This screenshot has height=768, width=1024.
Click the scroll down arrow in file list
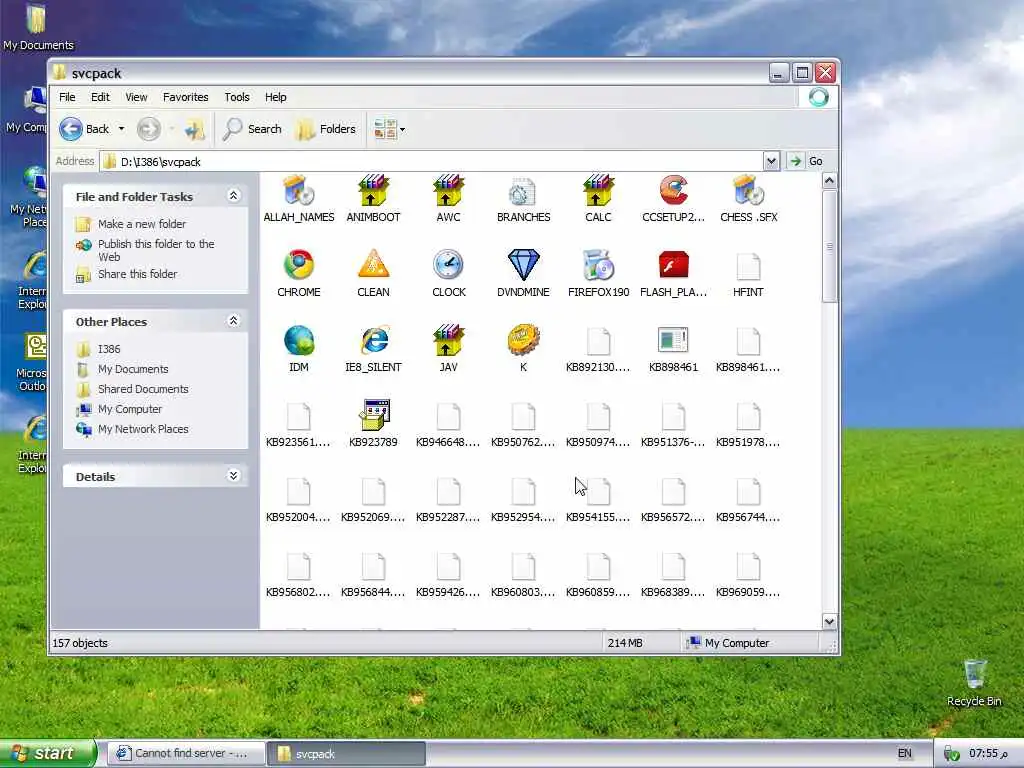pyautogui.click(x=829, y=621)
